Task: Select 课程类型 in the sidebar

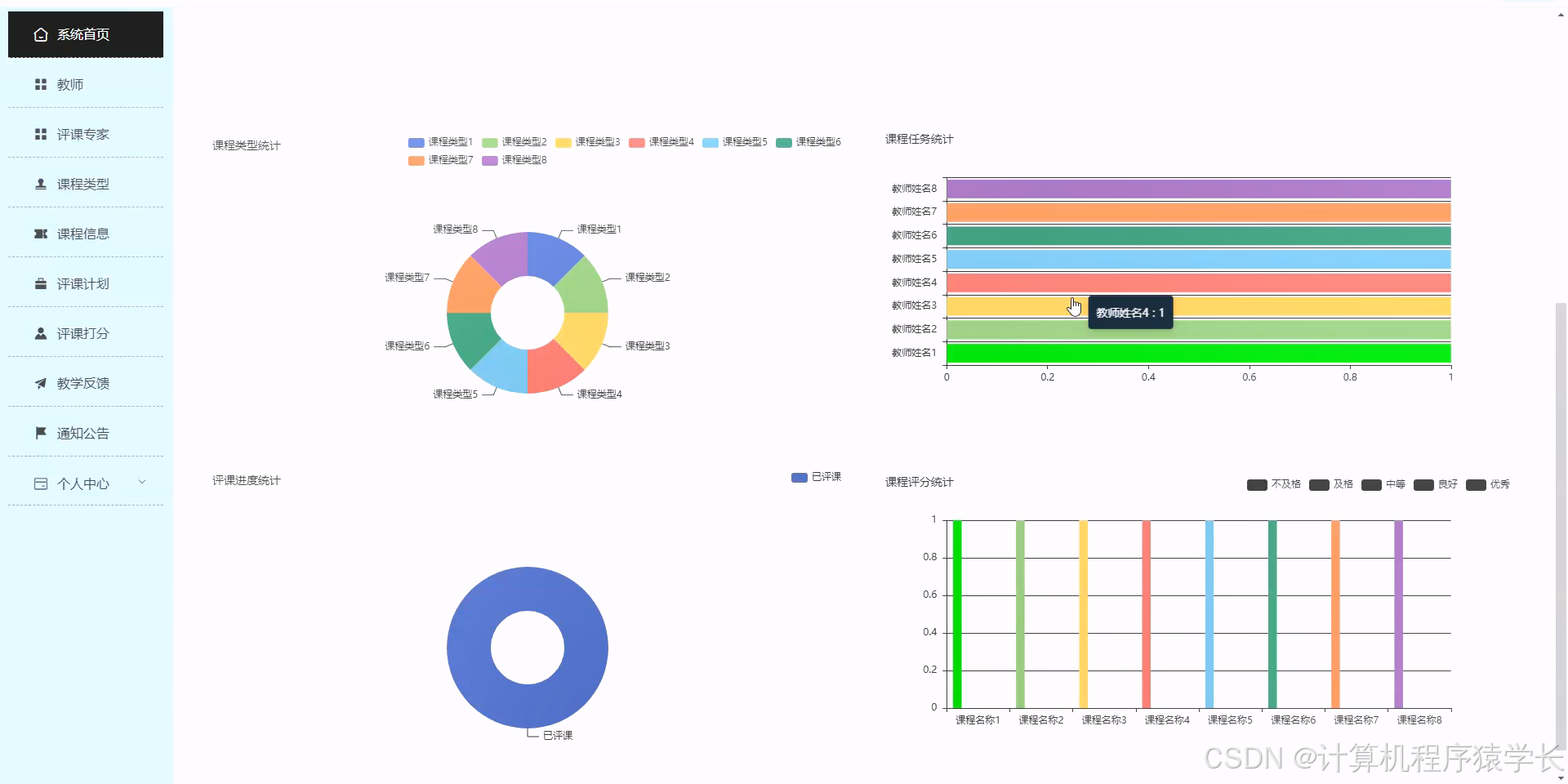Action: click(x=86, y=184)
